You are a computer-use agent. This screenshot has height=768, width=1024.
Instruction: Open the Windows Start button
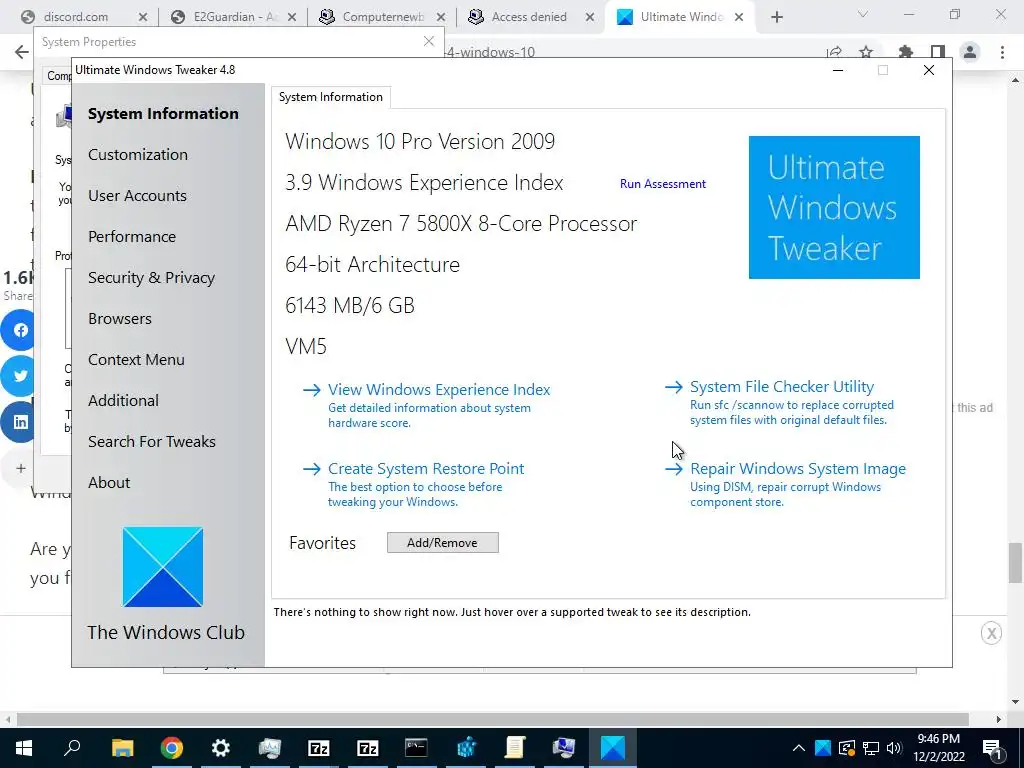(x=24, y=748)
